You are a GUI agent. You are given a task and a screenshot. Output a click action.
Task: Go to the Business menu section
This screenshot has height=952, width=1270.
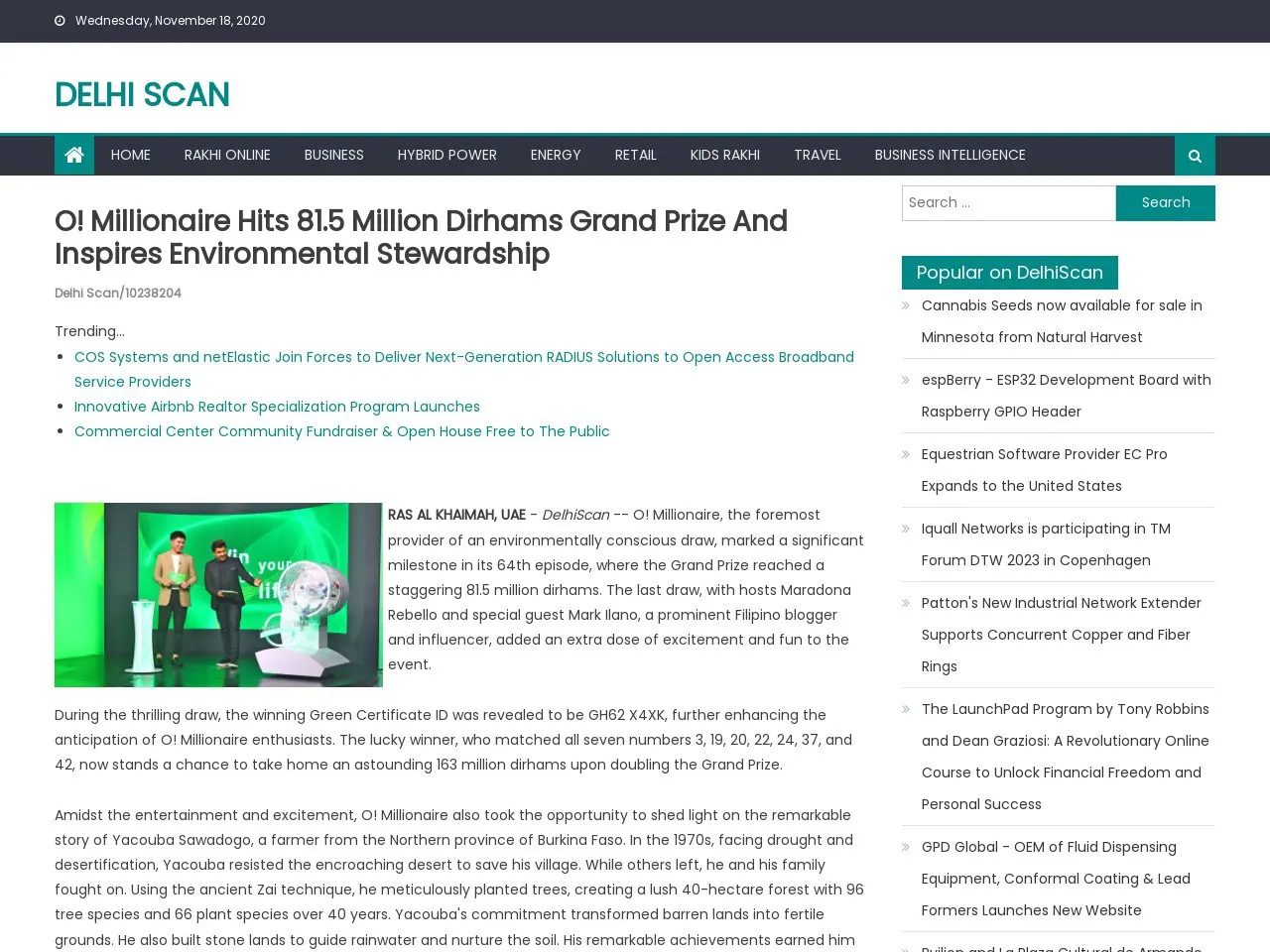tap(333, 155)
